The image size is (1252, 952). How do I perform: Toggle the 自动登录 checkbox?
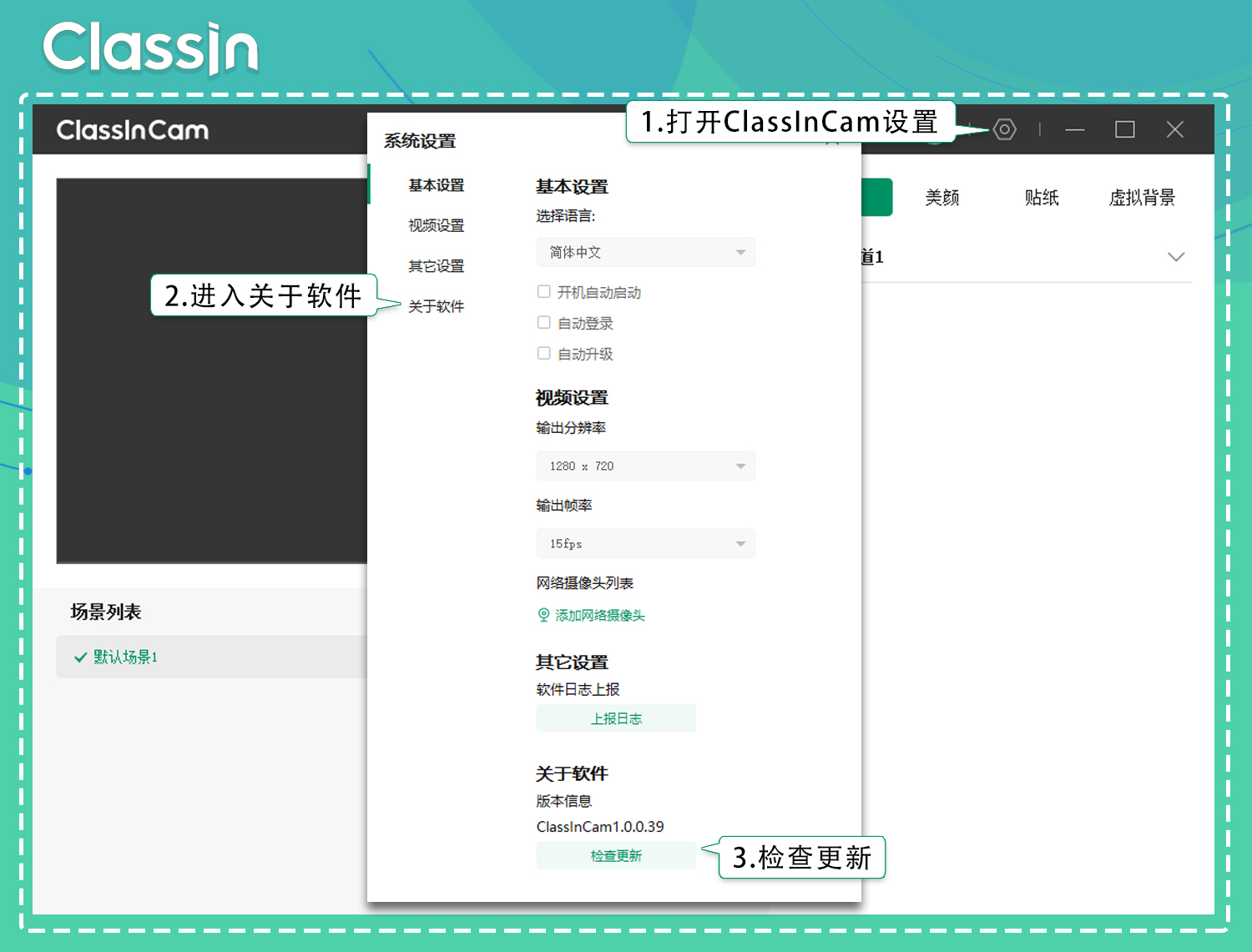tap(543, 322)
